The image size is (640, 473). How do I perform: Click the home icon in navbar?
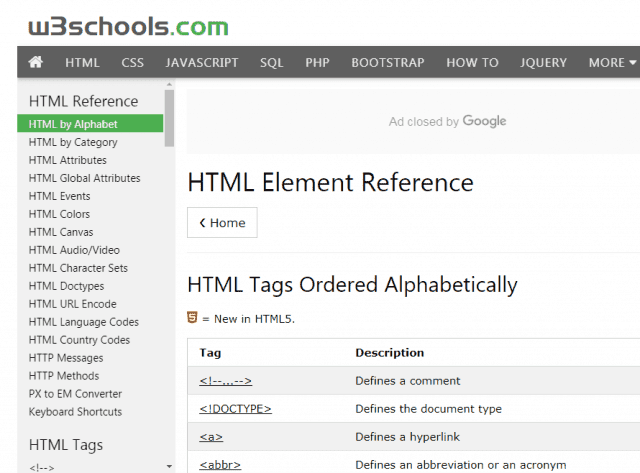coord(36,62)
